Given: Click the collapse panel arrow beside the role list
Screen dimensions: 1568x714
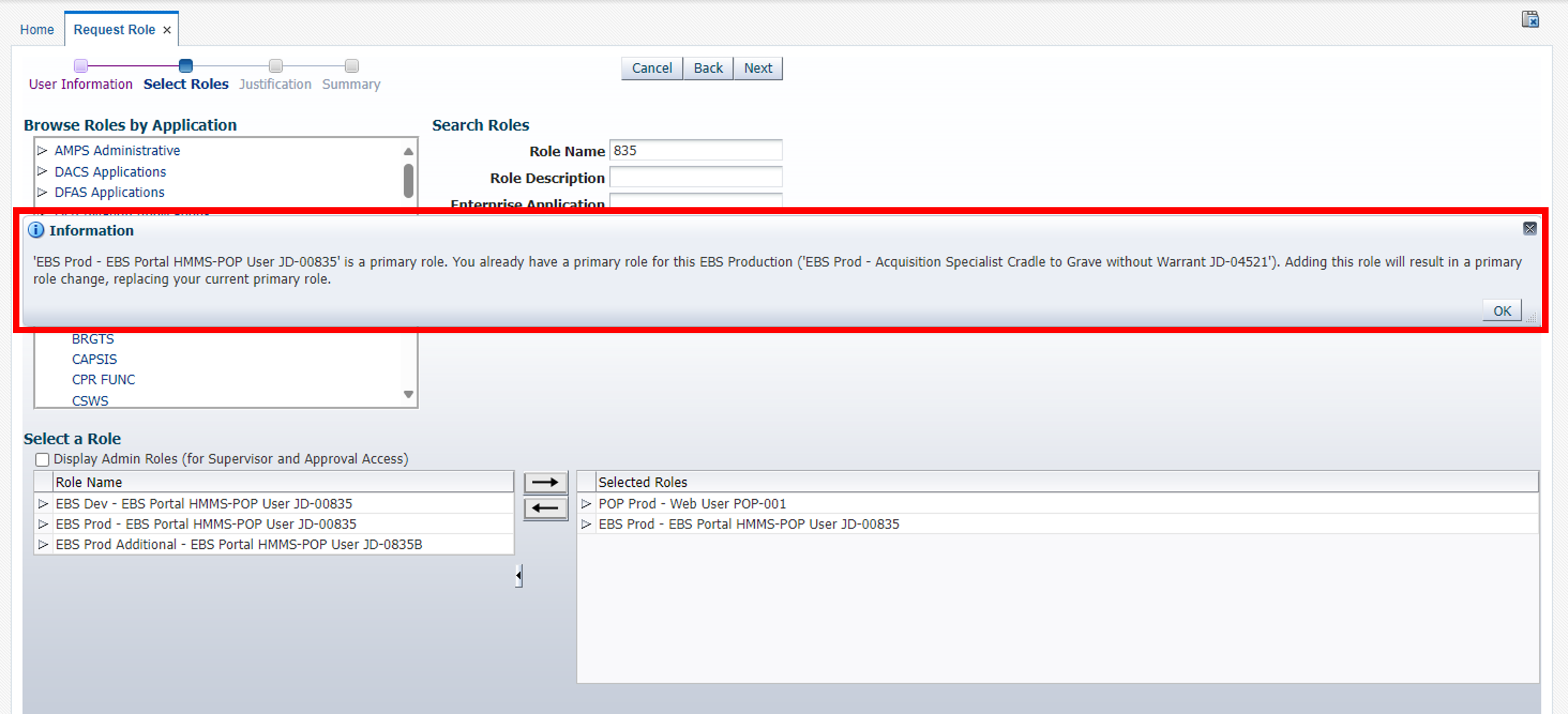Looking at the screenshot, I should [518, 575].
